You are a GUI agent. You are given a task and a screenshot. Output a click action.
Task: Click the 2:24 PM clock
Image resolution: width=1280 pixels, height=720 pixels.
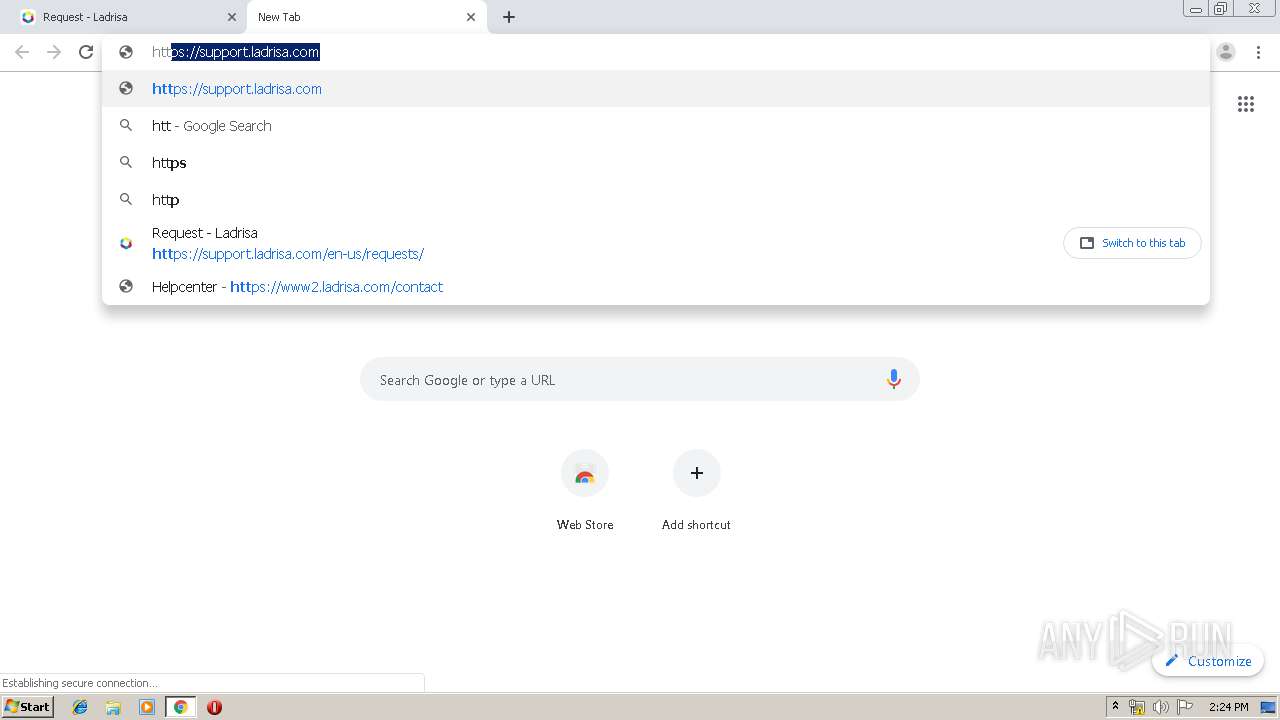click(x=1228, y=707)
